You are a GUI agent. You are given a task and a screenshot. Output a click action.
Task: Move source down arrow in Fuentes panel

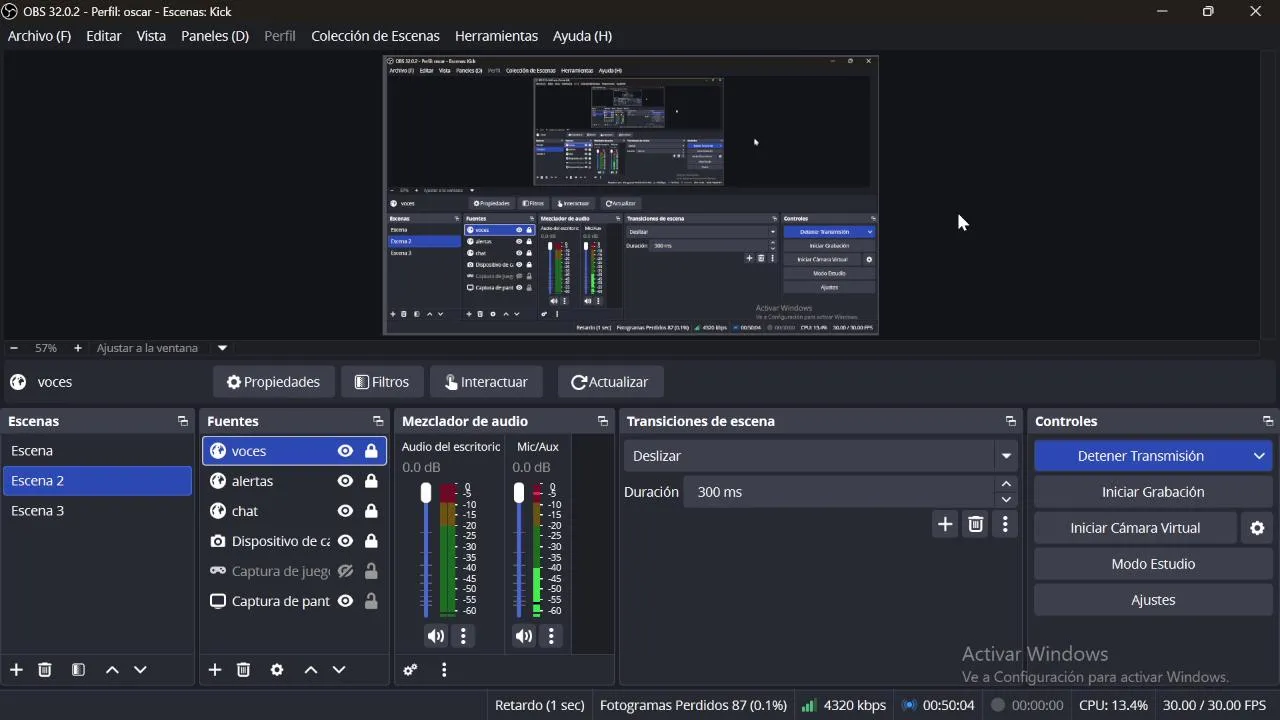(339, 670)
